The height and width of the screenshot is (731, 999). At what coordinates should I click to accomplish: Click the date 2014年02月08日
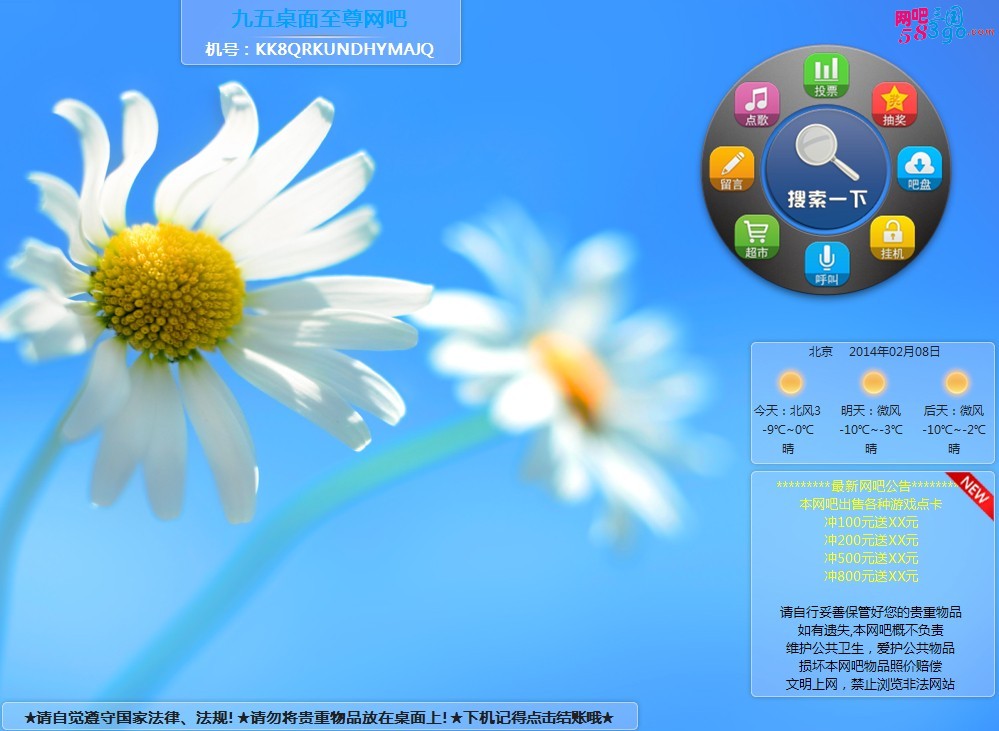(x=894, y=352)
